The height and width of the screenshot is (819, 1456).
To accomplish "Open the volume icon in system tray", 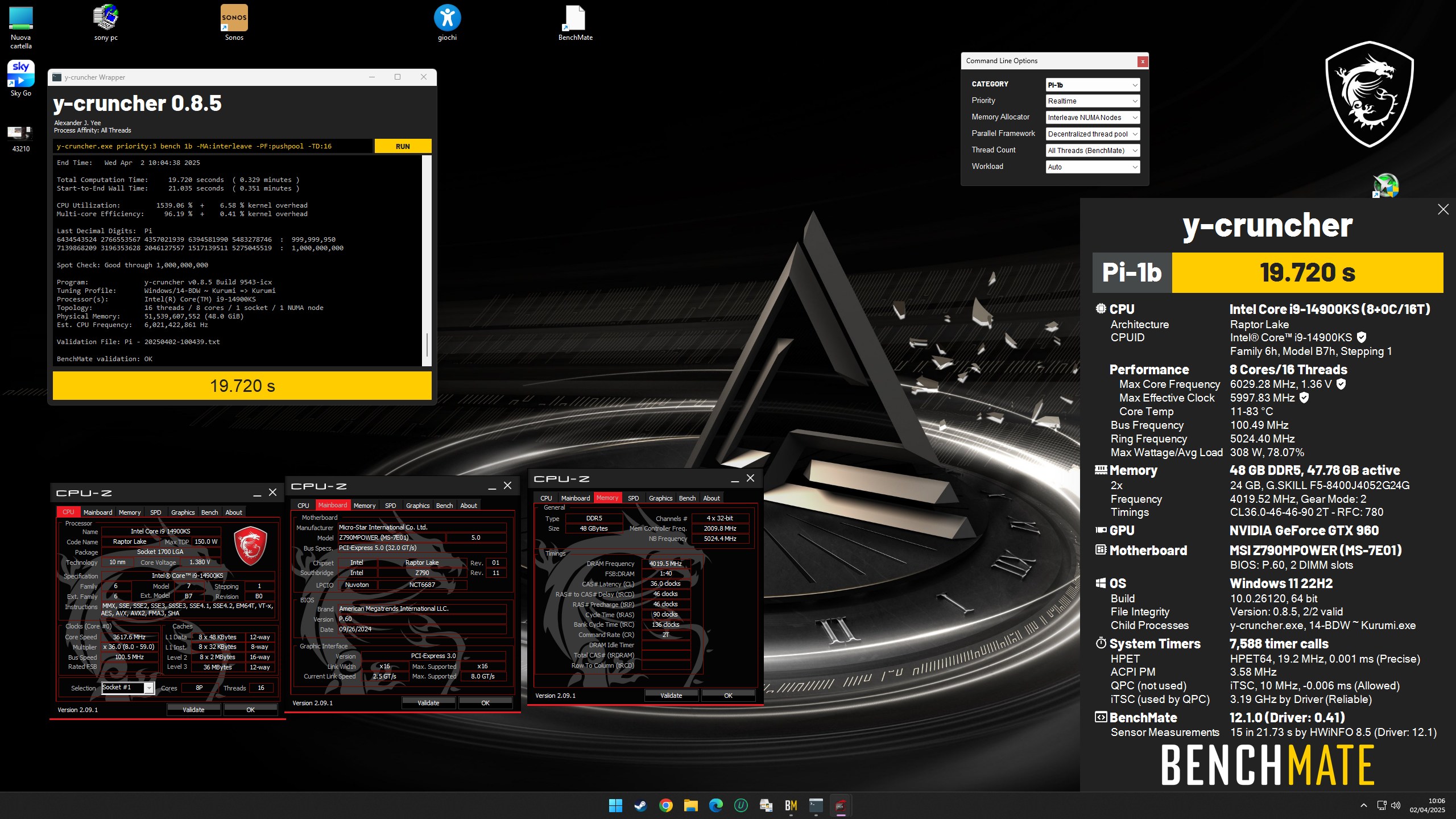I will coord(1395,805).
